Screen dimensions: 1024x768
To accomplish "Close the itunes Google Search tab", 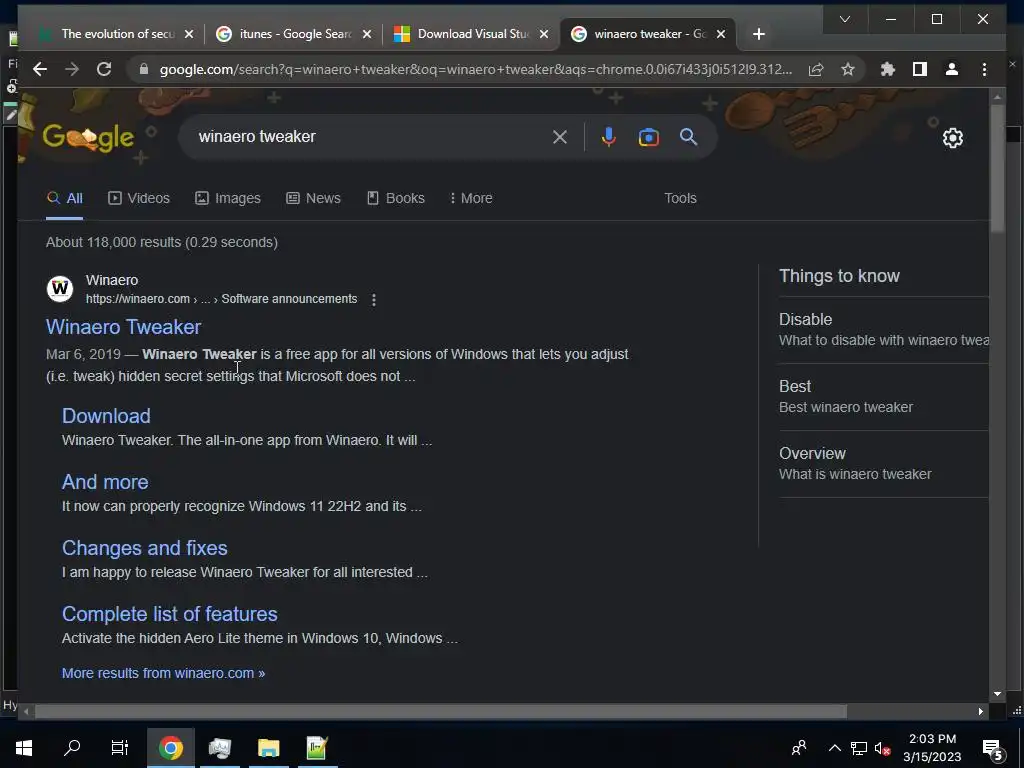I will pyautogui.click(x=367, y=34).
